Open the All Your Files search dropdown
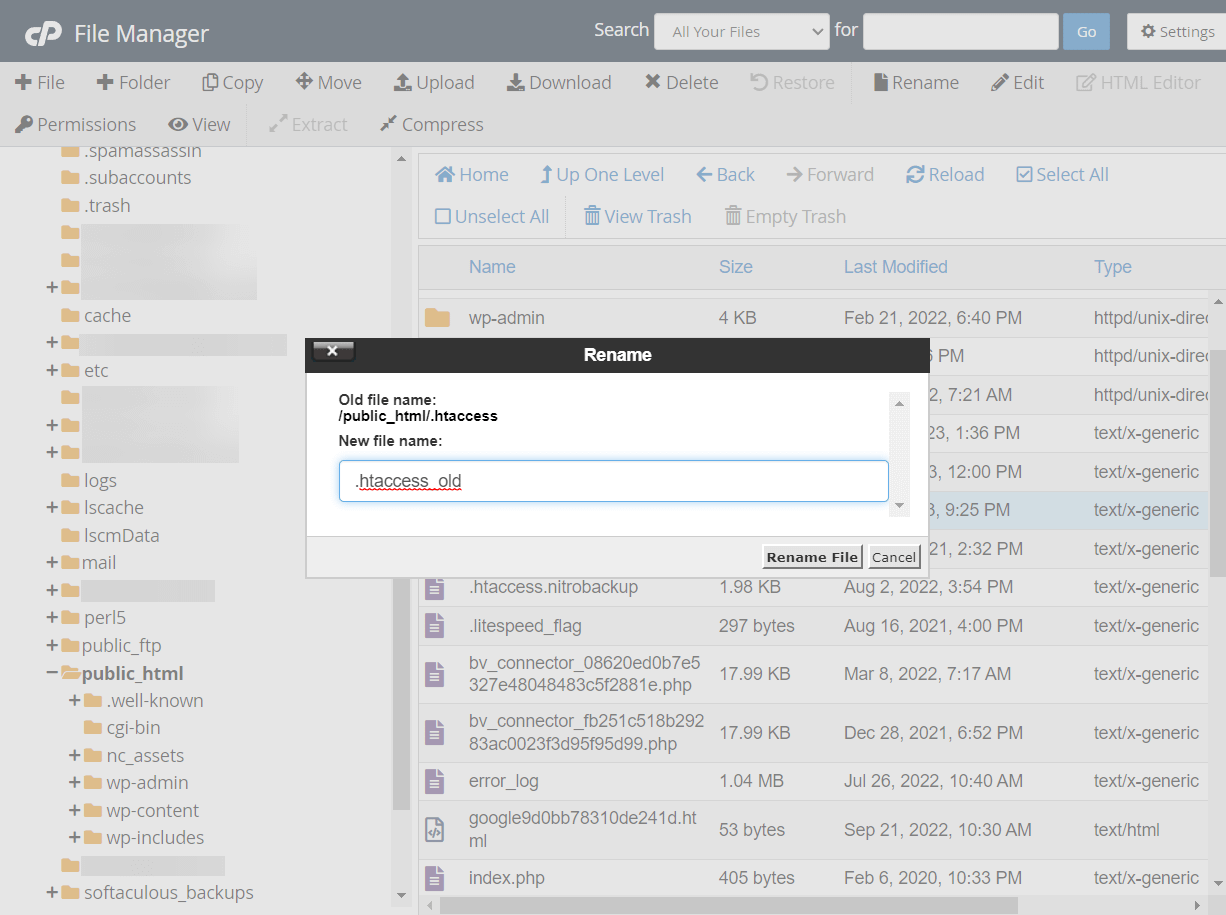This screenshot has width=1226, height=915. (x=741, y=31)
